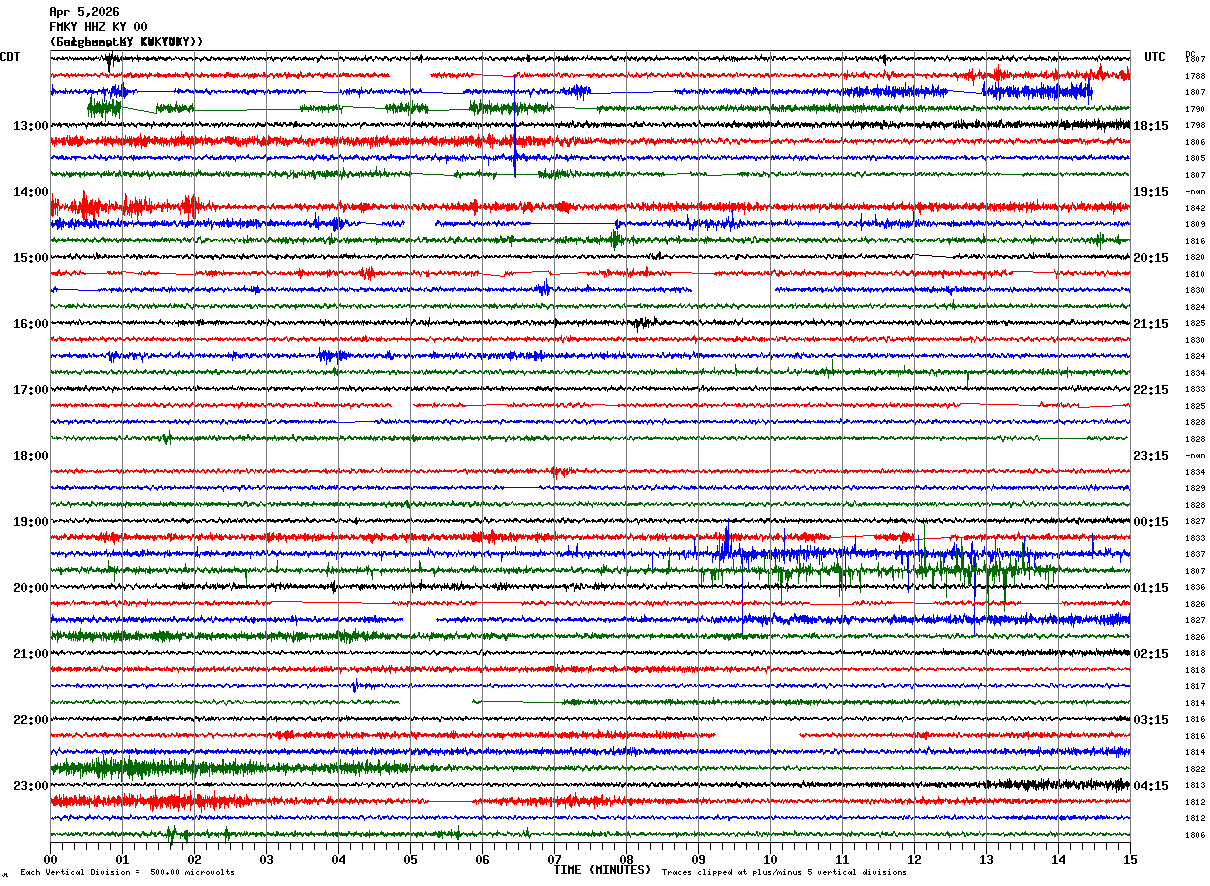The width and height of the screenshot is (1210, 886).
Task: Click the DC offset value 1813
Action: pyautogui.click(x=1195, y=785)
